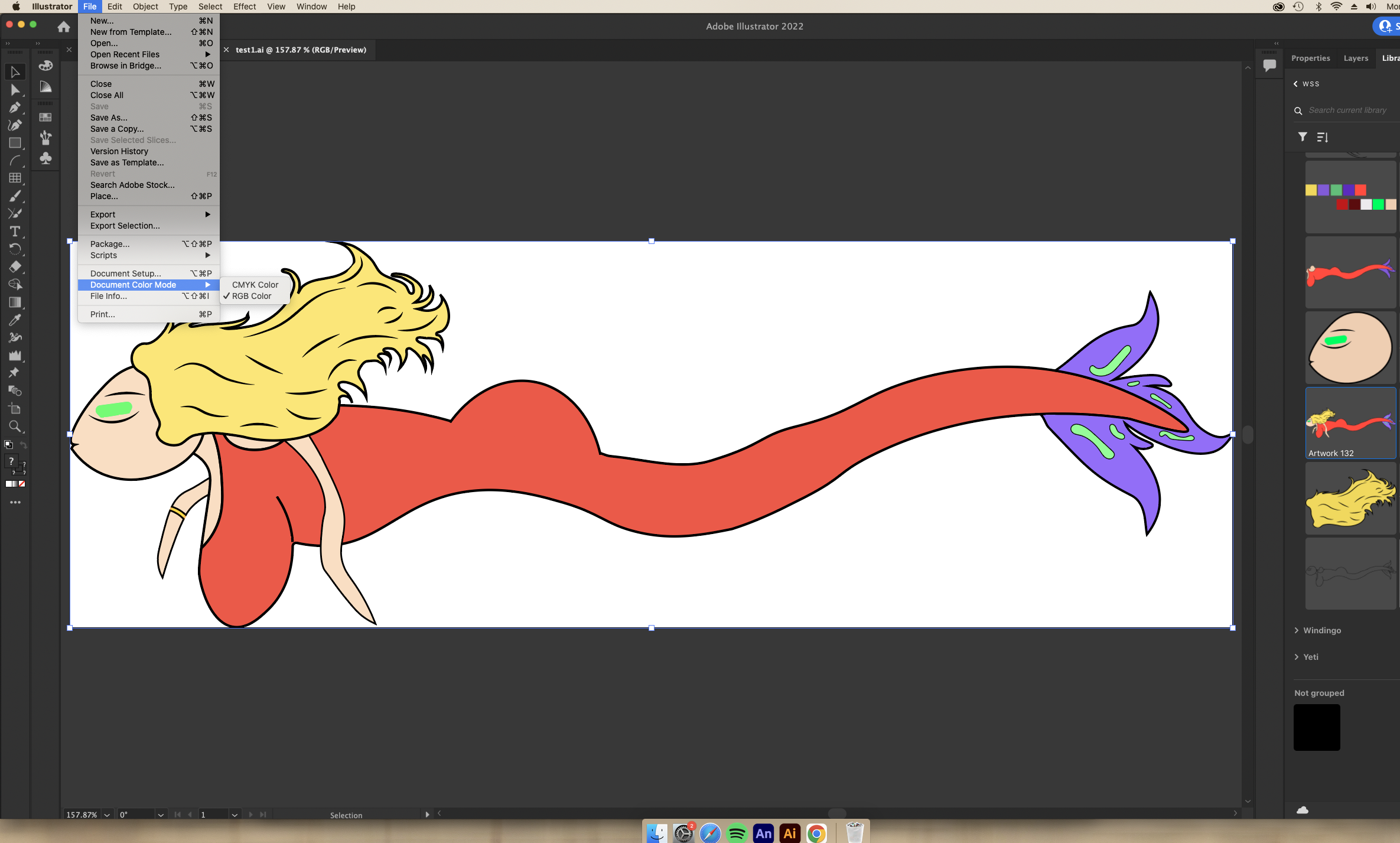Select the Eraser tool
The height and width of the screenshot is (843, 1400).
point(15,267)
